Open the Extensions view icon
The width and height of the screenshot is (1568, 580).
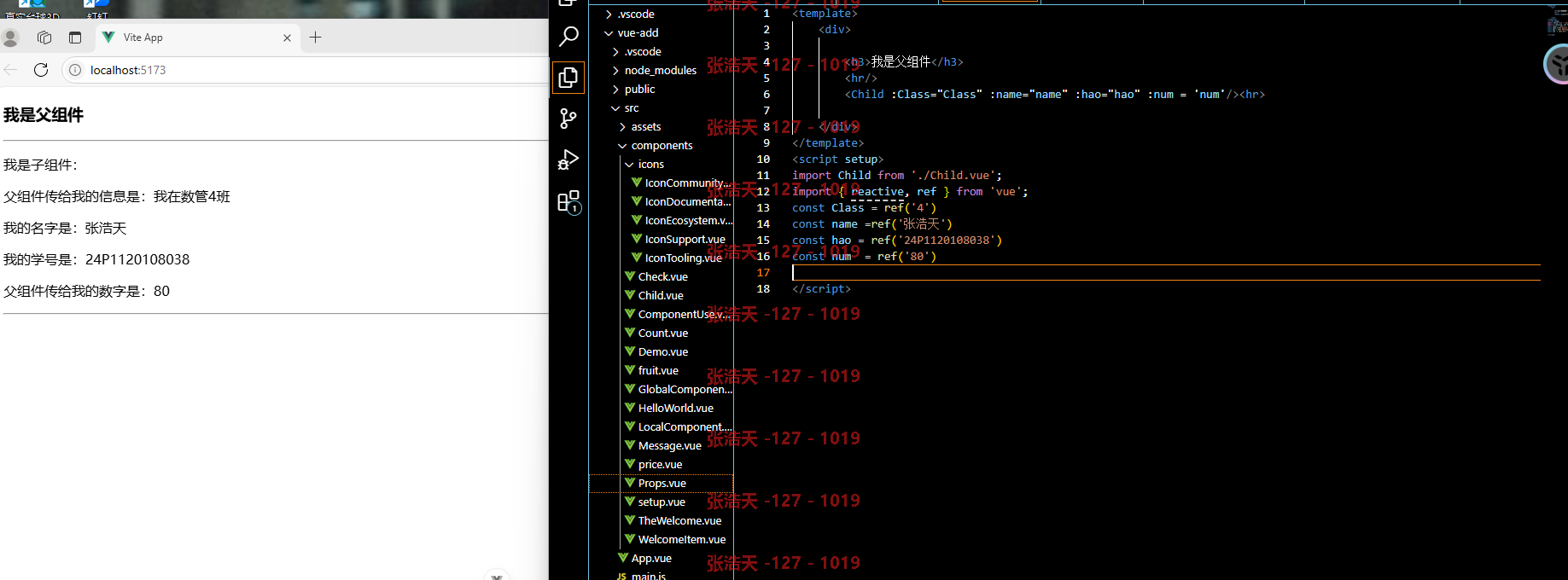[568, 202]
